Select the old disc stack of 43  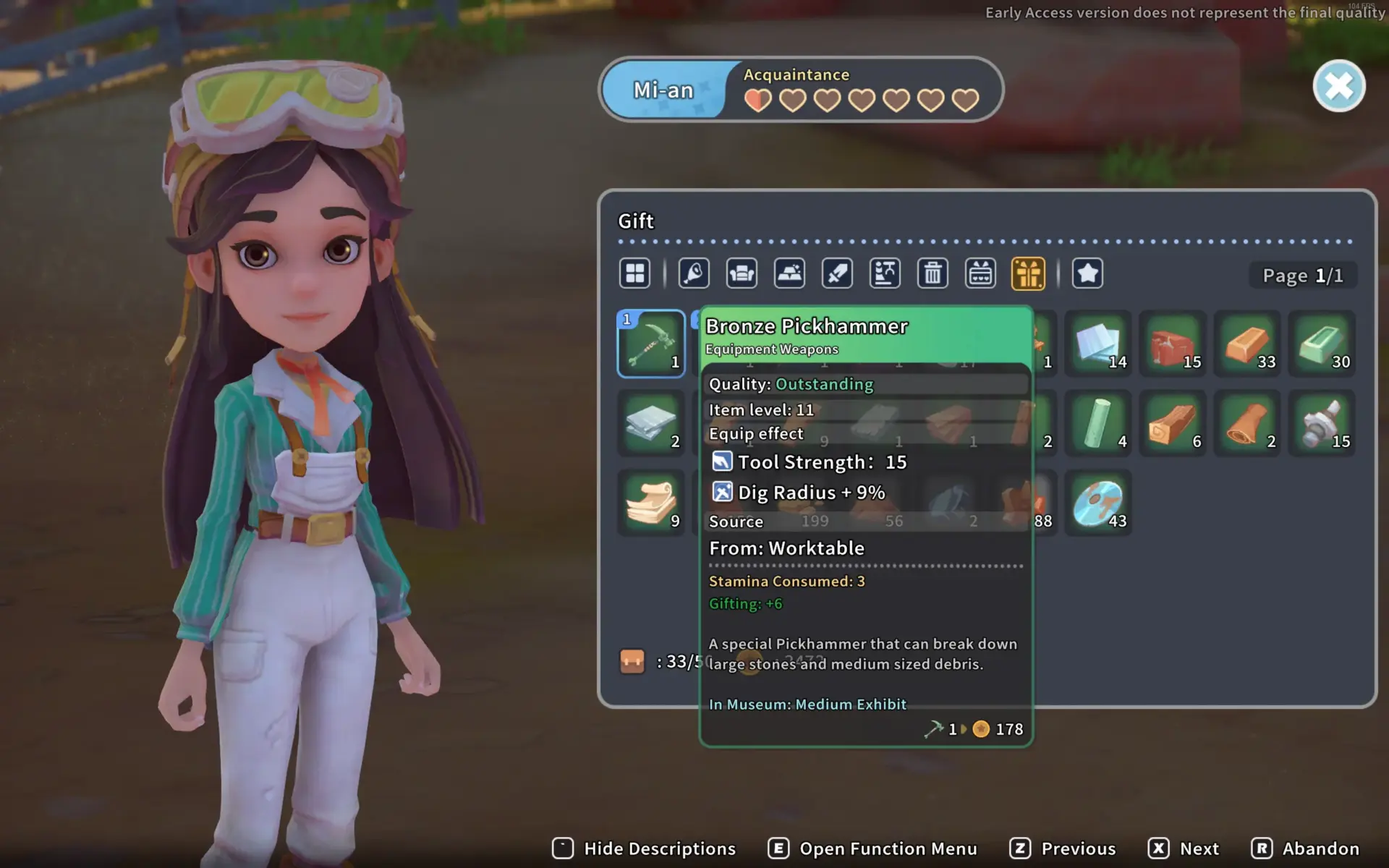pyautogui.click(x=1098, y=503)
